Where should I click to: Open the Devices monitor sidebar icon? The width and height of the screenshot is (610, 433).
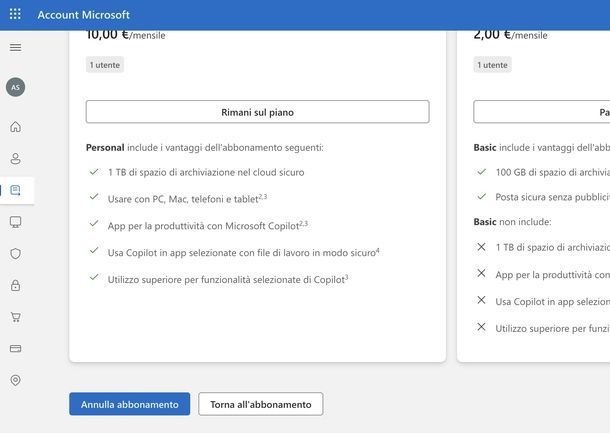click(16, 222)
